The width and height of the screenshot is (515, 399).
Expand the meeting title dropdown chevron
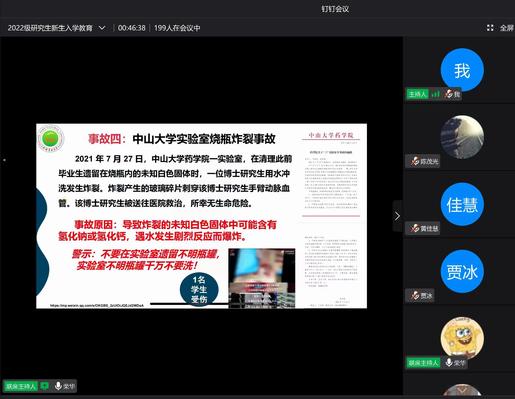(x=102, y=28)
